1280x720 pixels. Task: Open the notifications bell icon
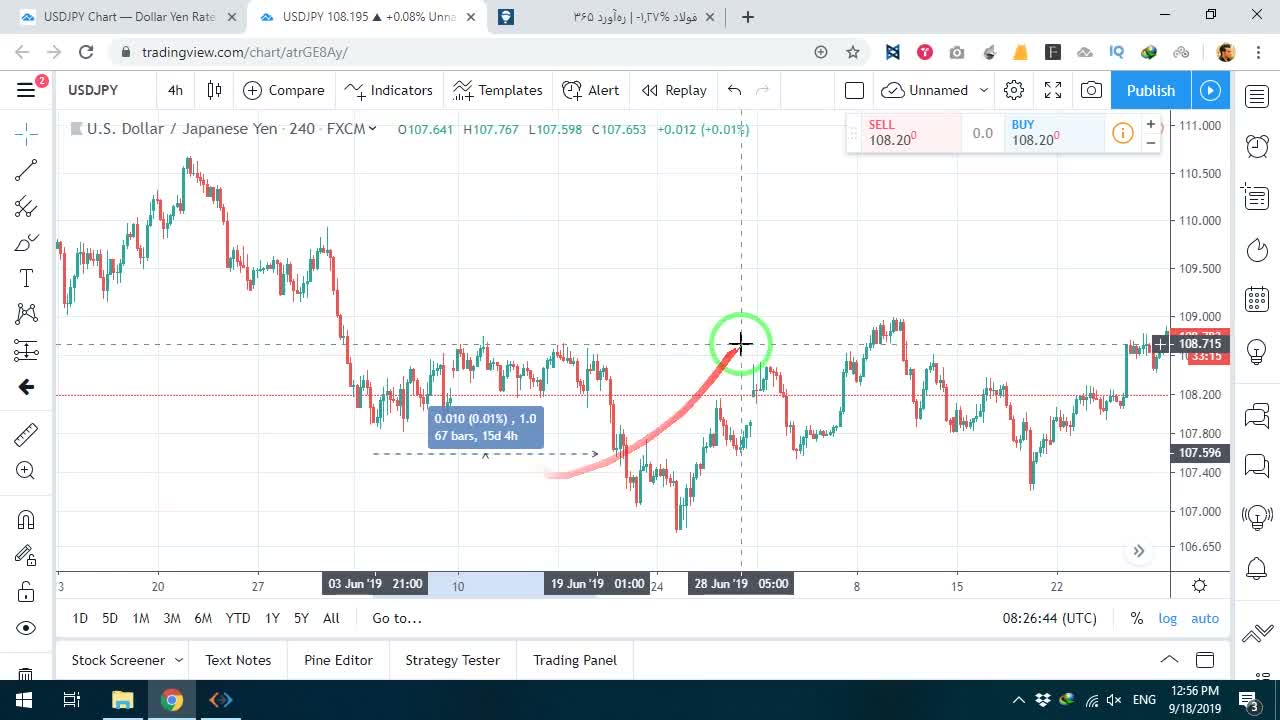1257,569
